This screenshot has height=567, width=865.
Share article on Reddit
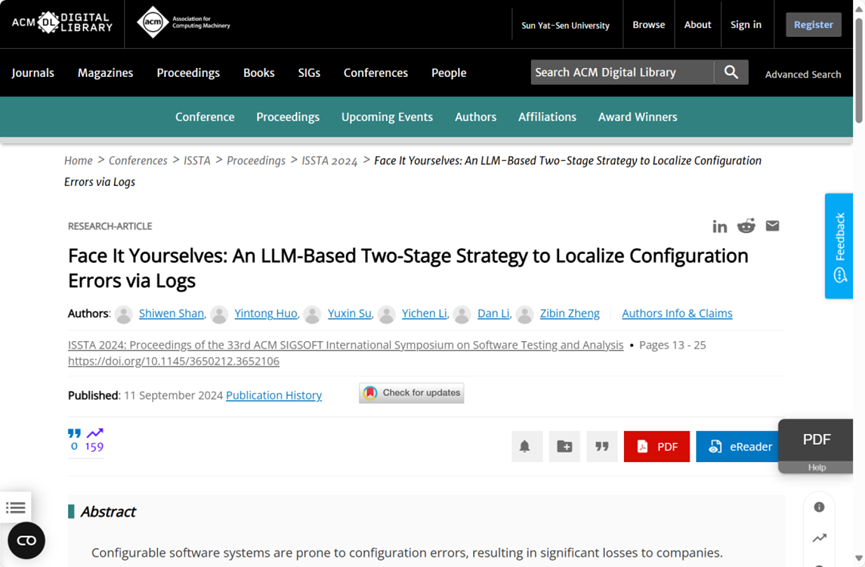pos(746,226)
